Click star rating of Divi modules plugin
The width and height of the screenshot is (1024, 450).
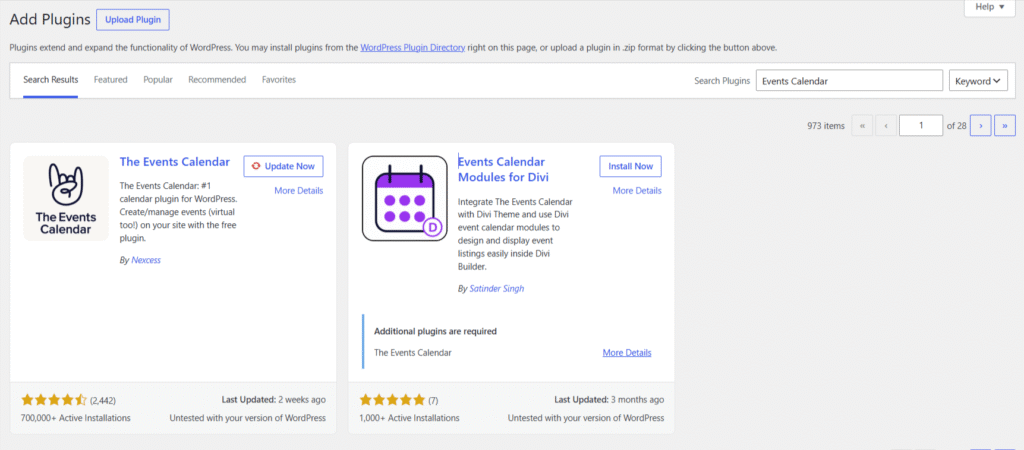tap(392, 400)
